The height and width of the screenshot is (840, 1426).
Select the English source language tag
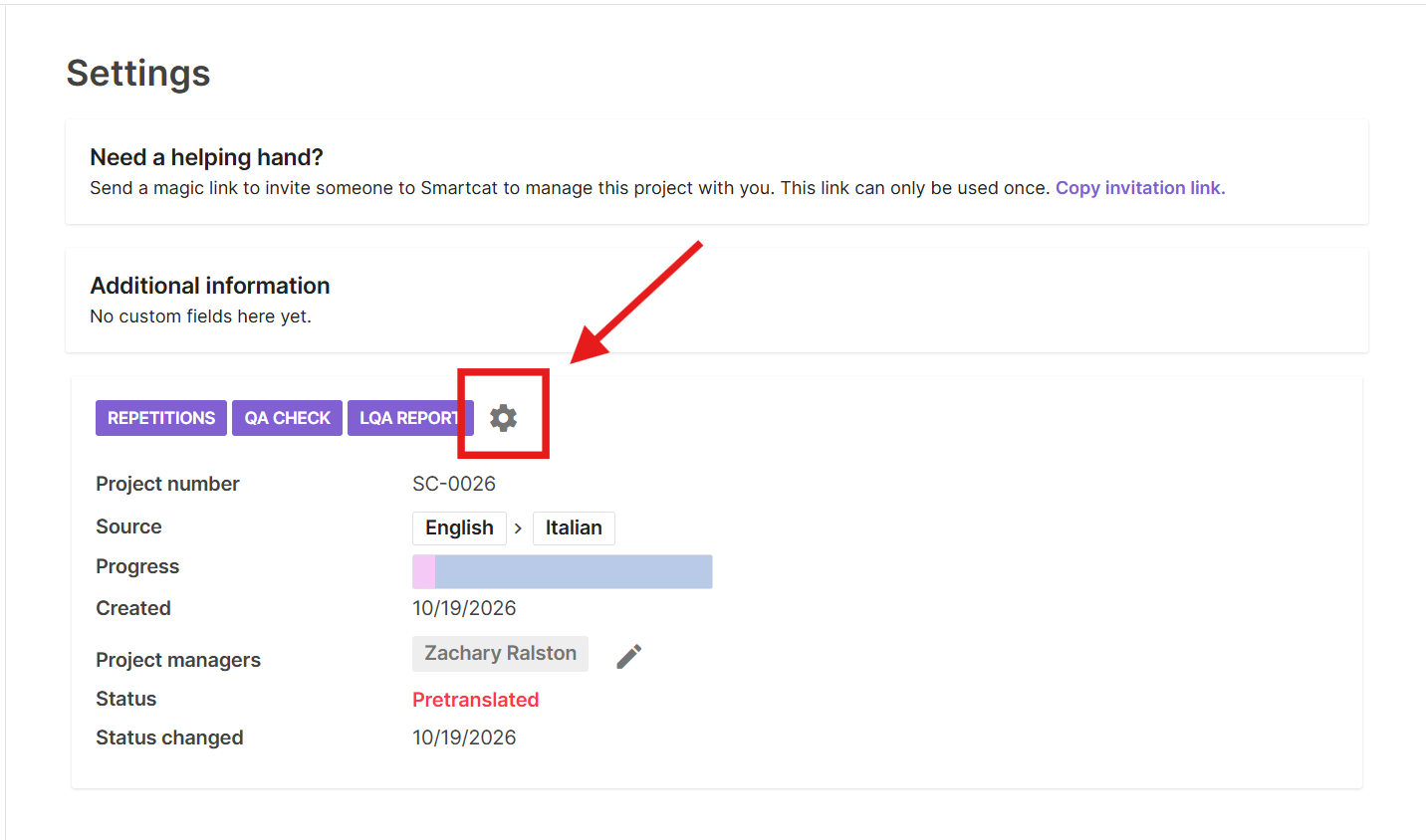(x=459, y=527)
